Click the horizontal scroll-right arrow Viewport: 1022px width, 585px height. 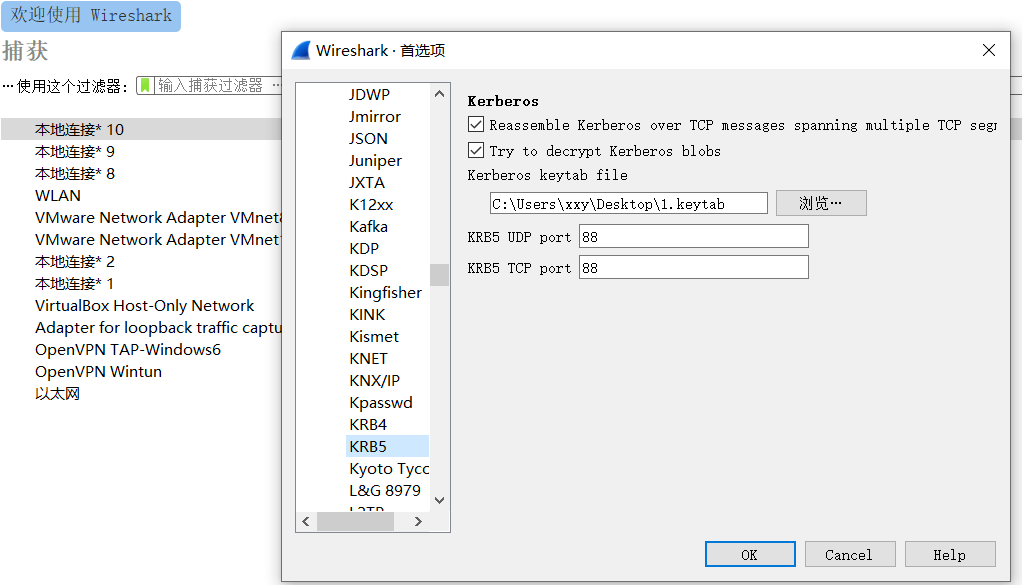click(418, 521)
